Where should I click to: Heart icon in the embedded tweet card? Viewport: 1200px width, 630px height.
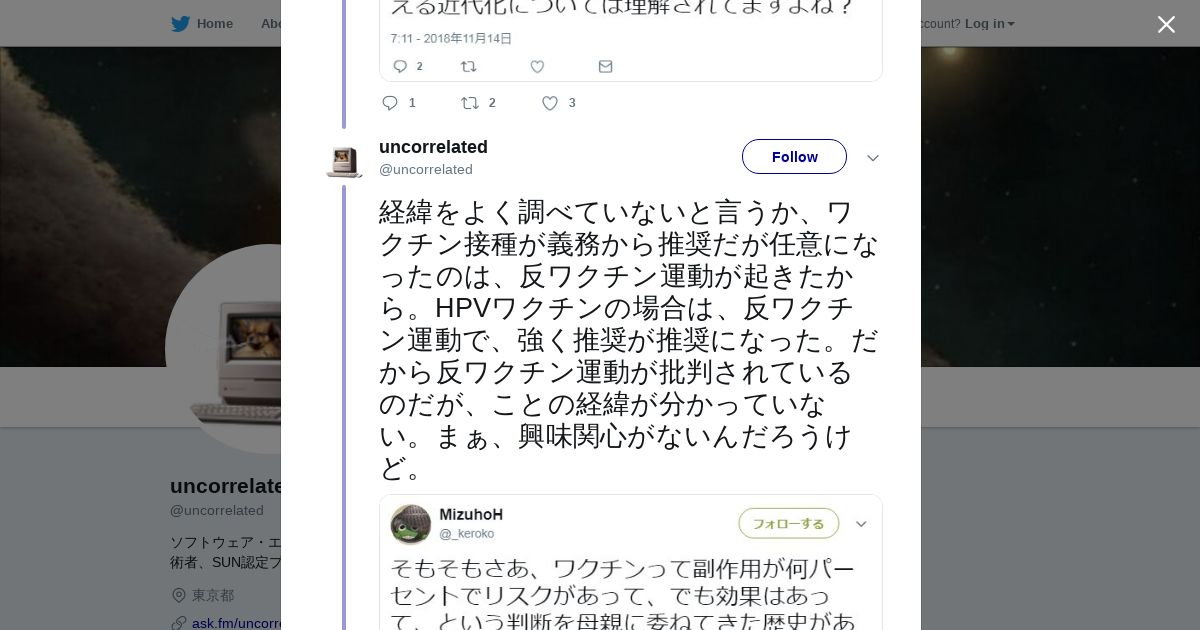[x=537, y=67]
